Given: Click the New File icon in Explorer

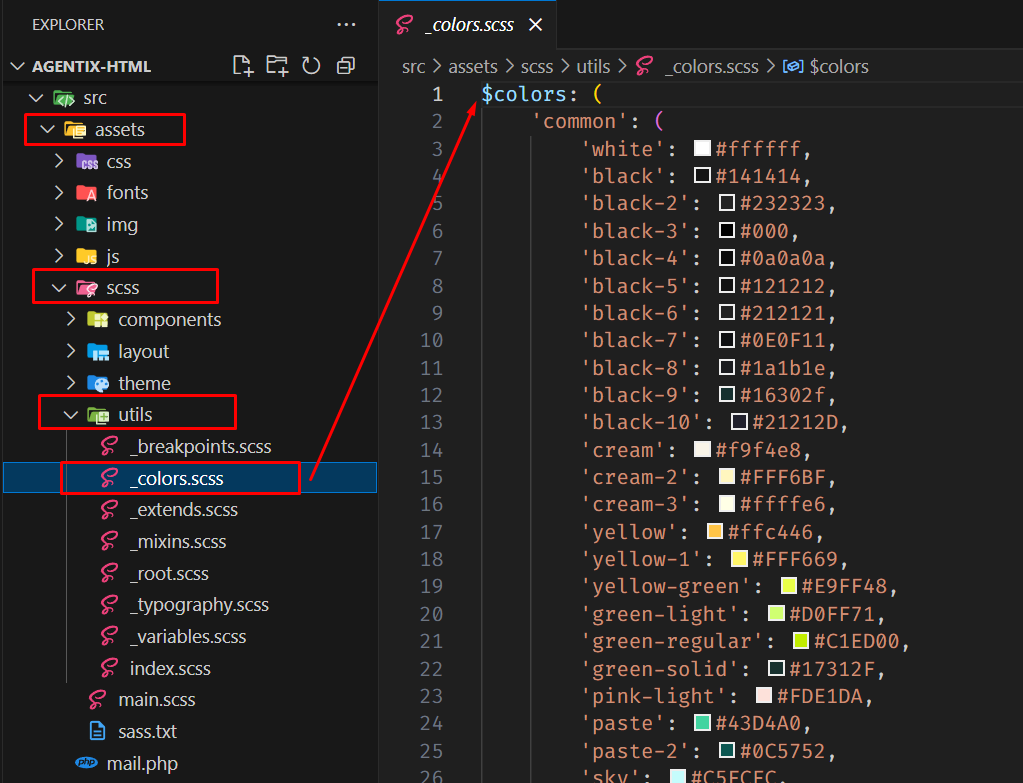Looking at the screenshot, I should (243, 66).
